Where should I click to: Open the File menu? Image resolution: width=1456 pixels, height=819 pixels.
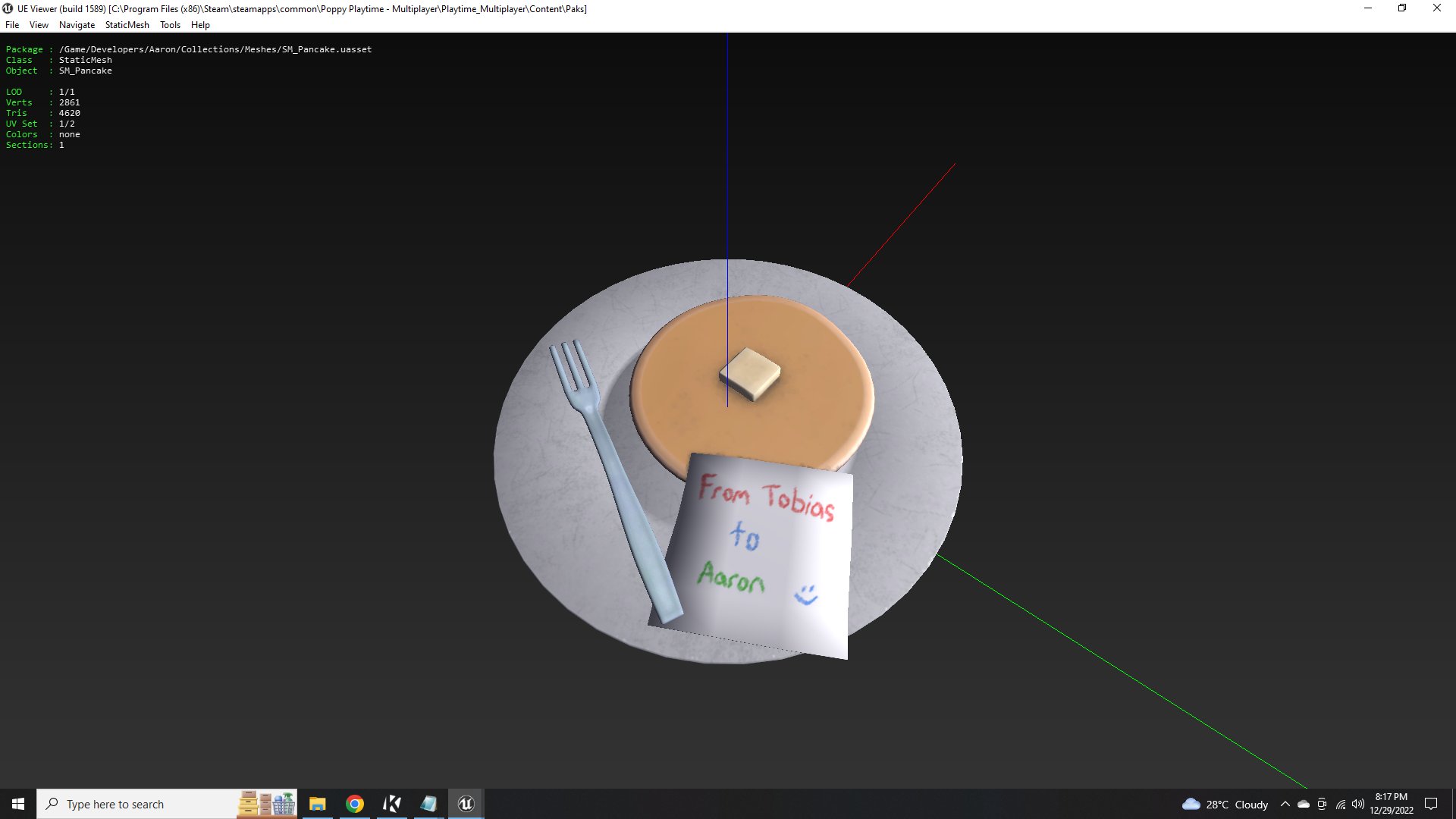tap(12, 25)
